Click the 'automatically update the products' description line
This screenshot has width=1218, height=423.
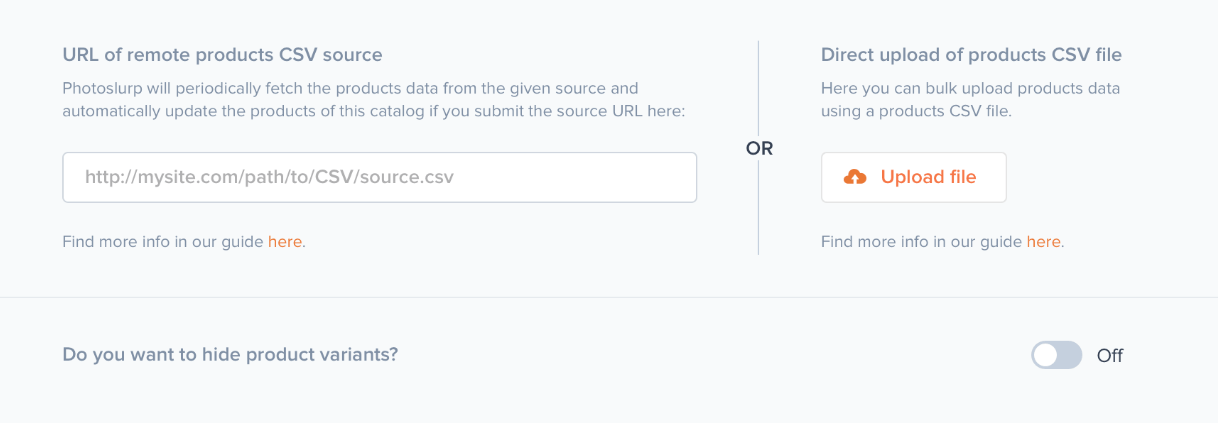point(373,111)
